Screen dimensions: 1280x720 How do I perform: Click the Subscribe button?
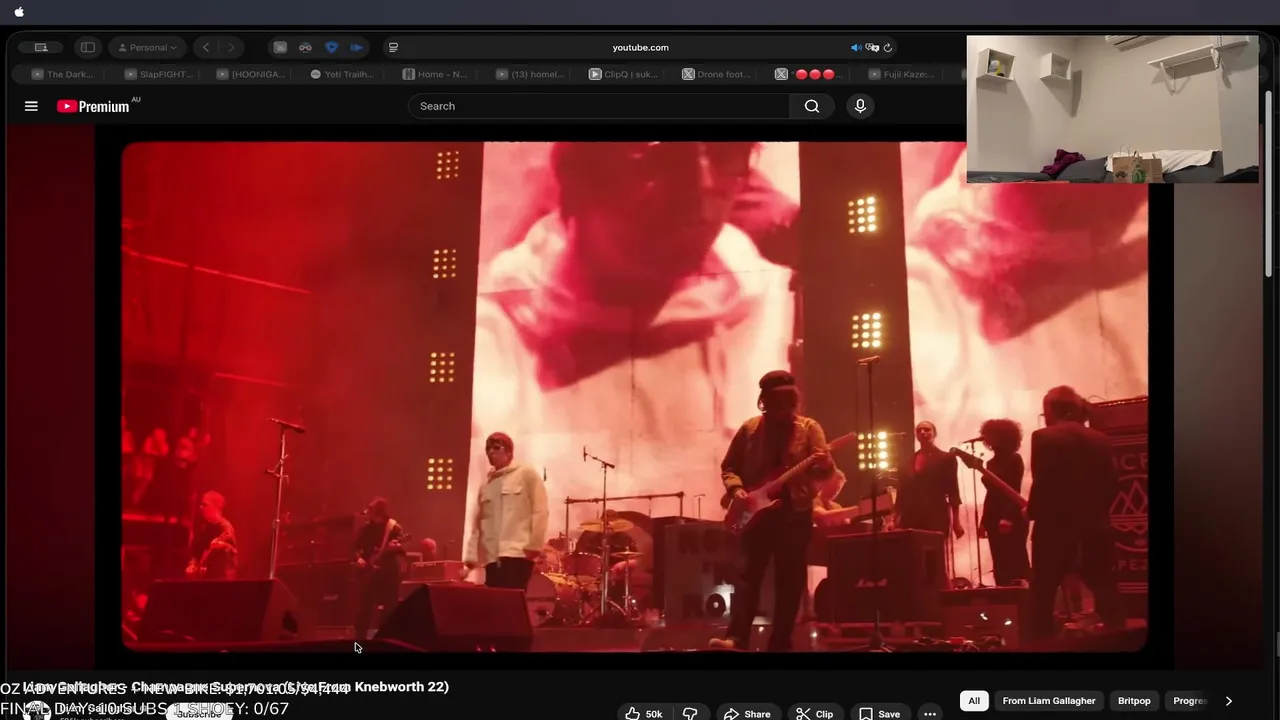198,714
